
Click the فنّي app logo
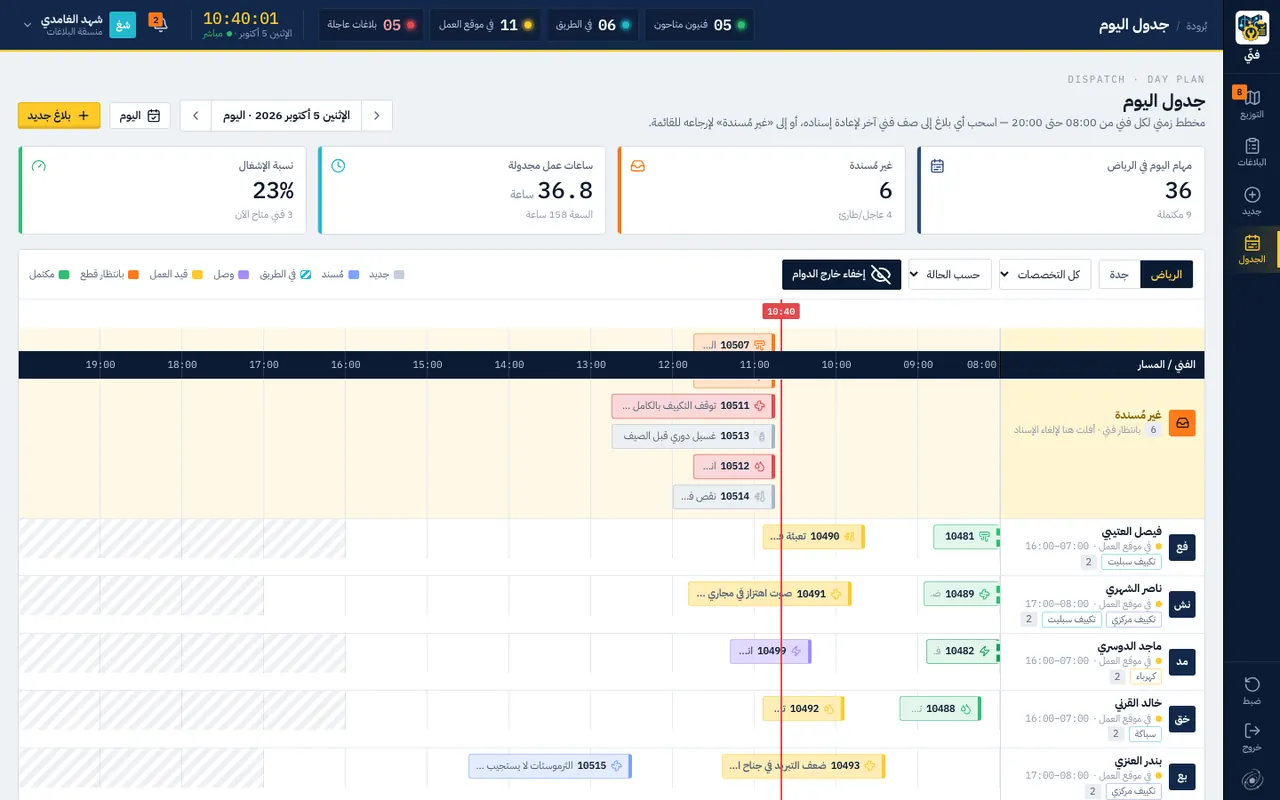click(1252, 28)
